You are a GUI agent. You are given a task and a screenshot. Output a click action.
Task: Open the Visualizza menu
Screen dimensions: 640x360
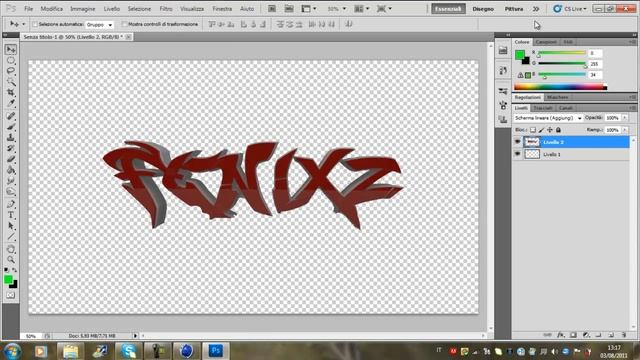point(192,9)
